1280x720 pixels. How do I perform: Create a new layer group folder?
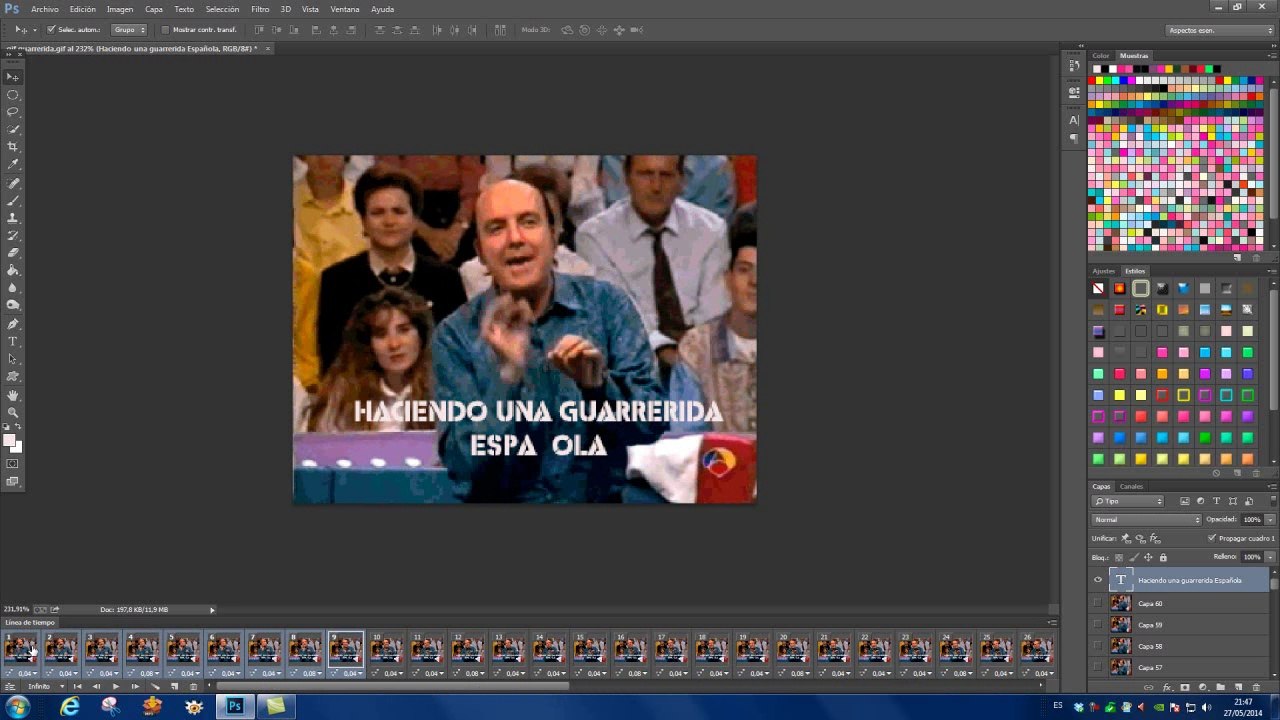click(x=1220, y=688)
